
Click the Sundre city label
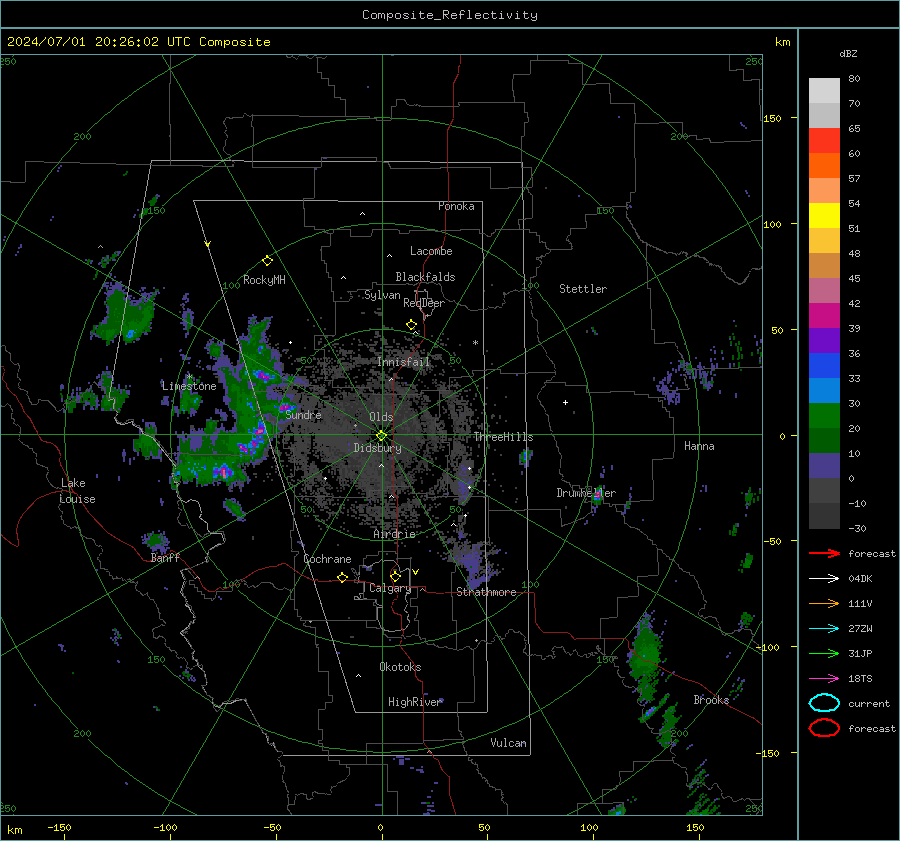(303, 414)
